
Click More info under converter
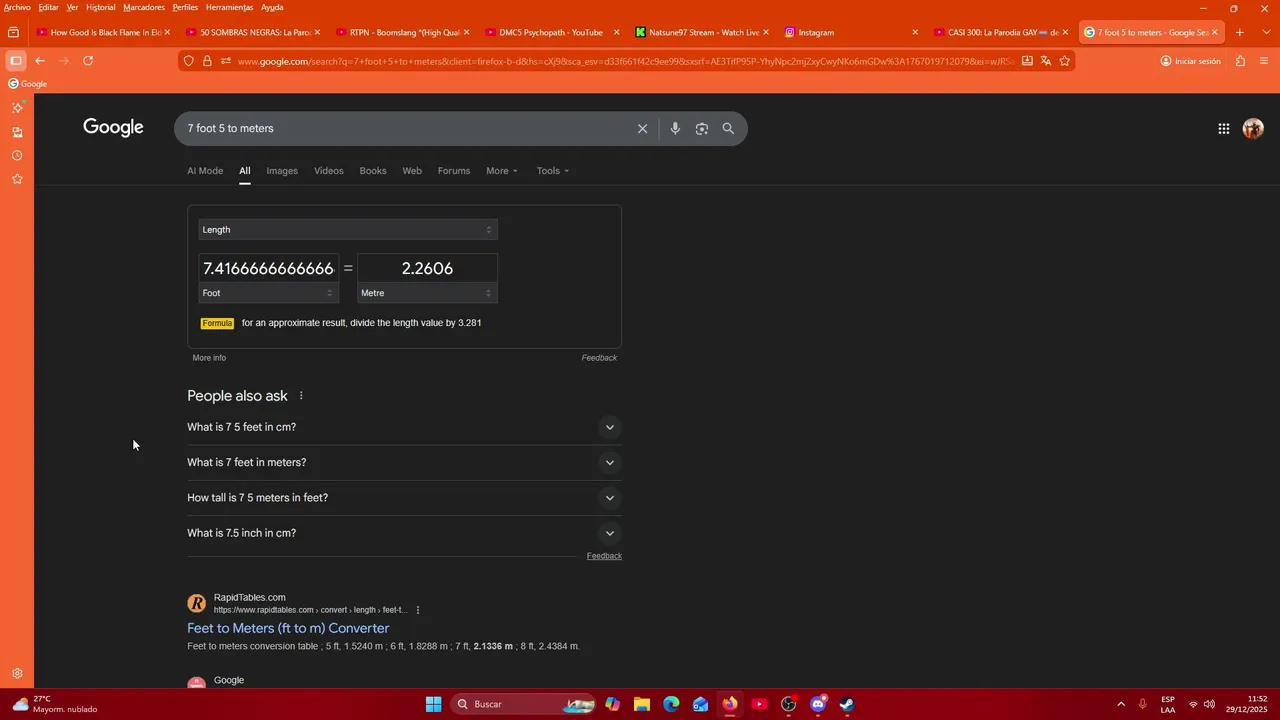(209, 358)
